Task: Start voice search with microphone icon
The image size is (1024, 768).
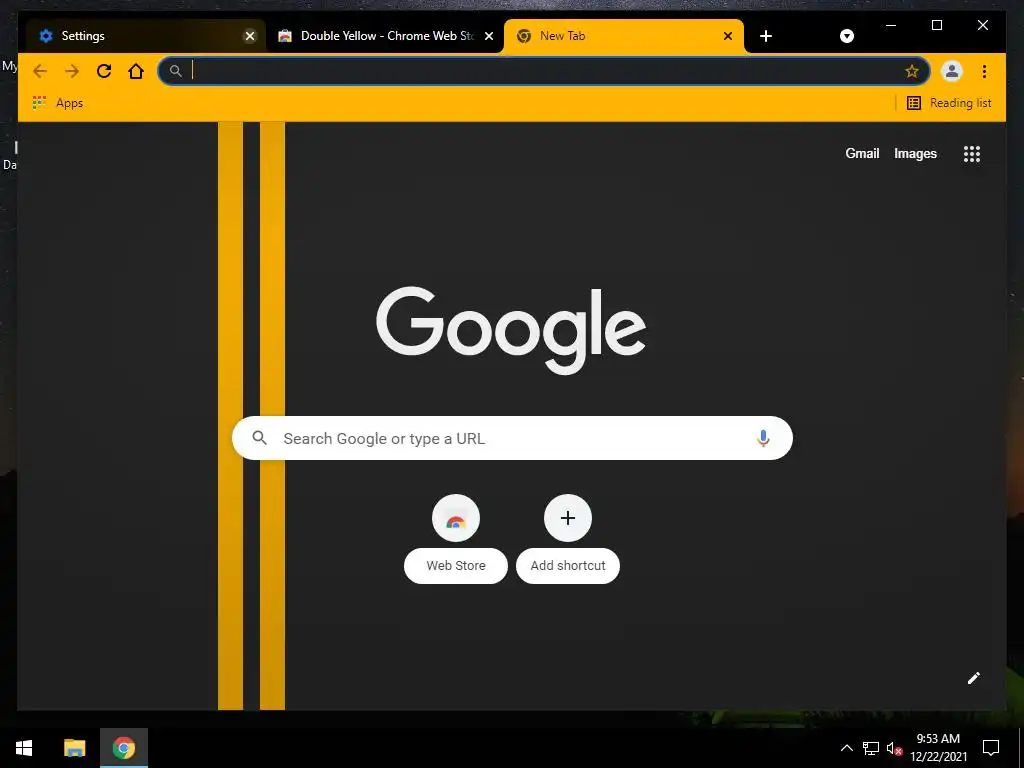Action: coord(763,438)
